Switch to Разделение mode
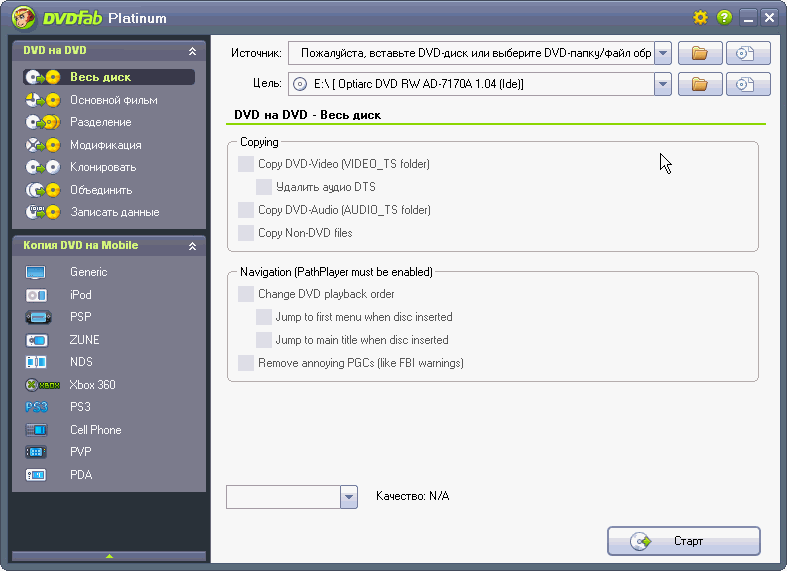The width and height of the screenshot is (787, 571). click(100, 122)
